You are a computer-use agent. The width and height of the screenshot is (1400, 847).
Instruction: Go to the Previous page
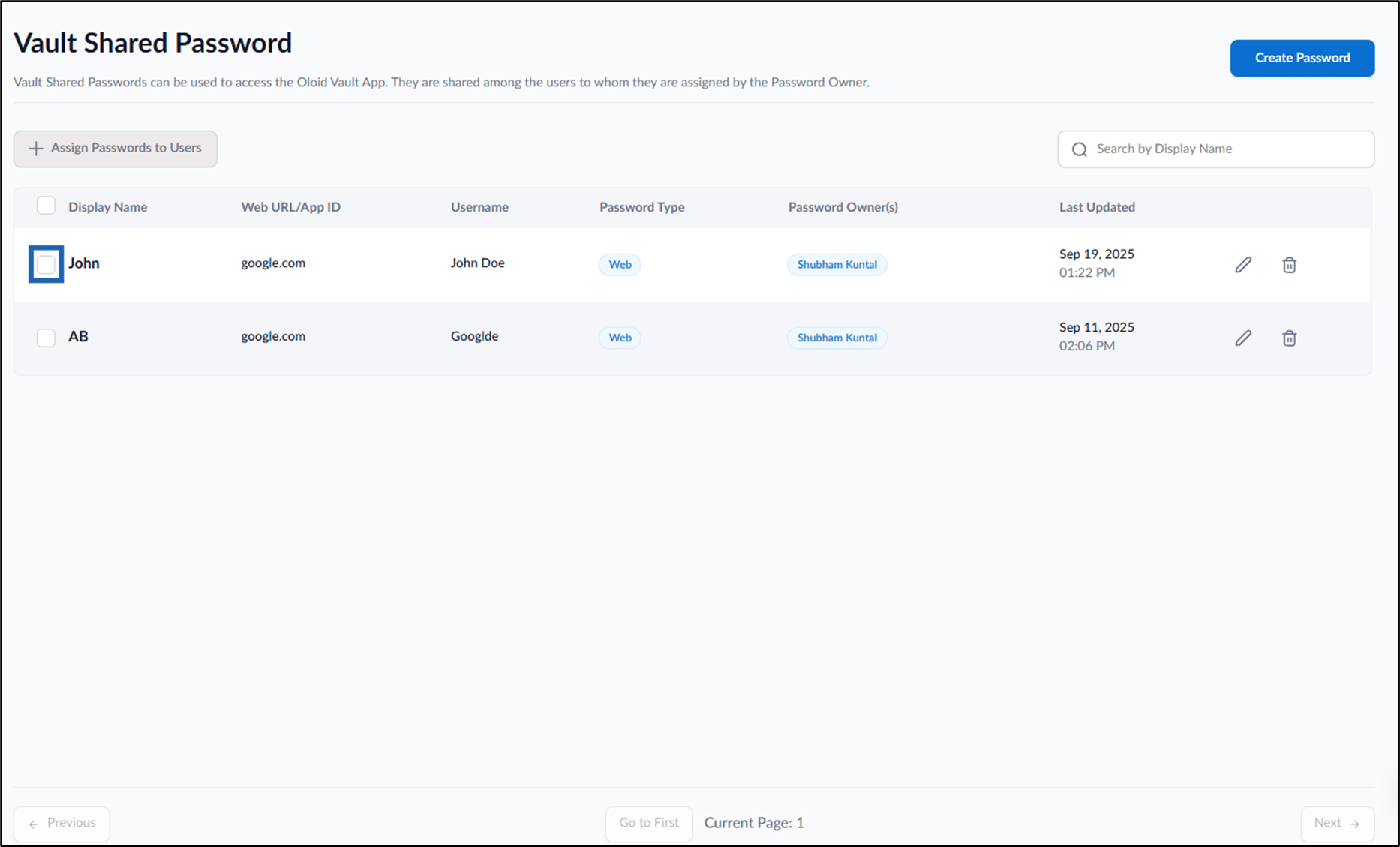coord(62,824)
